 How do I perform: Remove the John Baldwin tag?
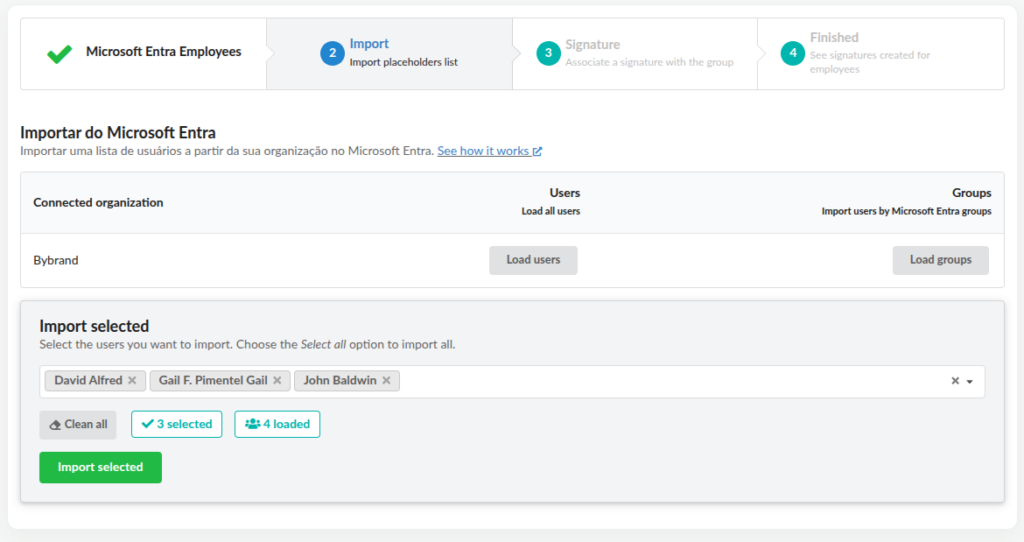pyautogui.click(x=386, y=381)
